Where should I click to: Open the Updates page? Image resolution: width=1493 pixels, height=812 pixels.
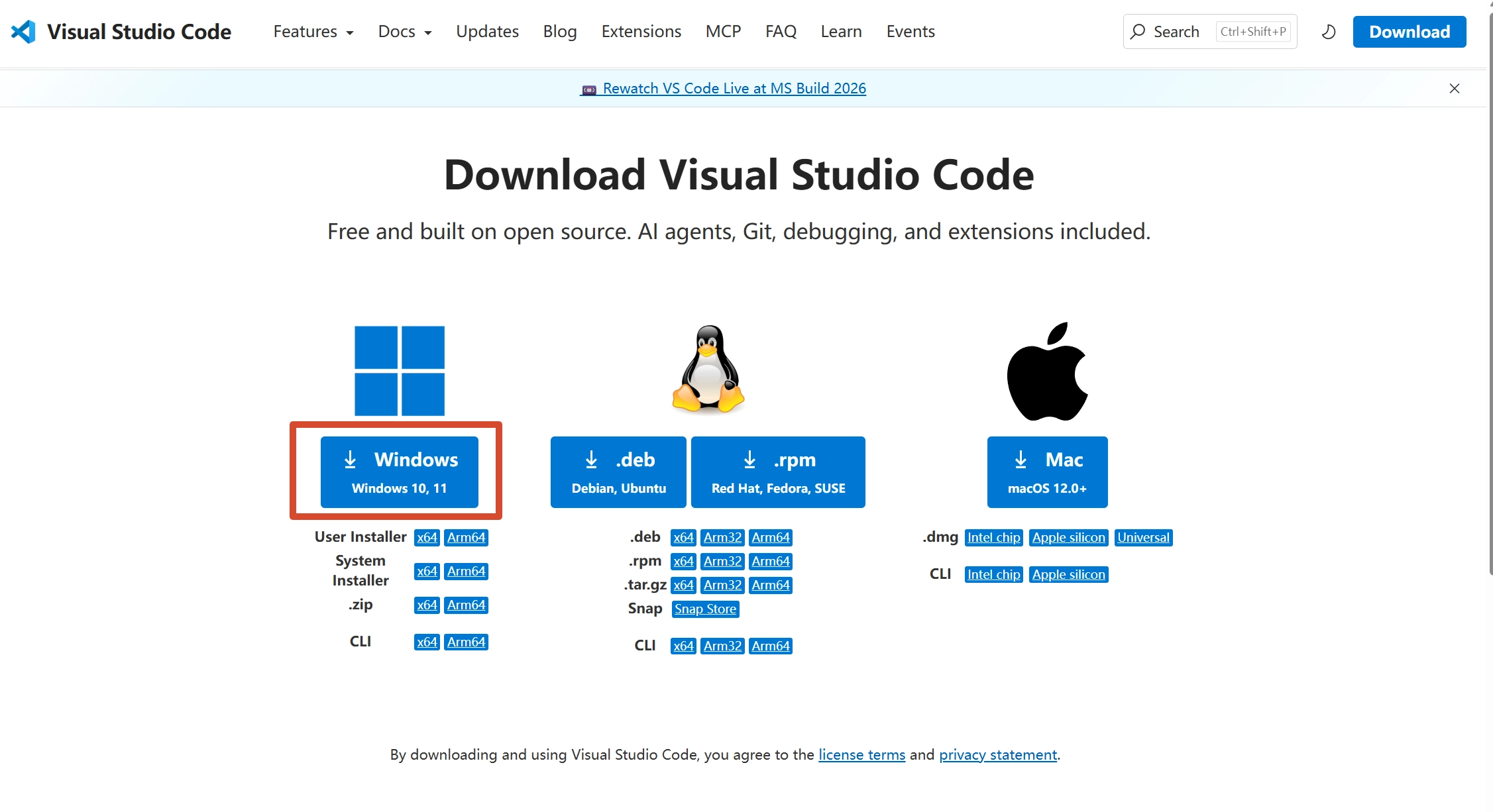[487, 32]
